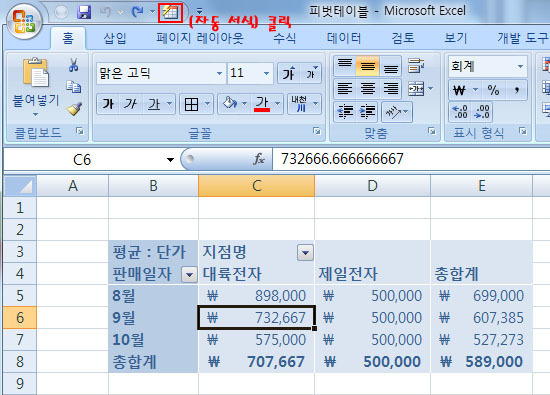Increase font size with large 가 button
This screenshot has height=395, width=550.
289,73
